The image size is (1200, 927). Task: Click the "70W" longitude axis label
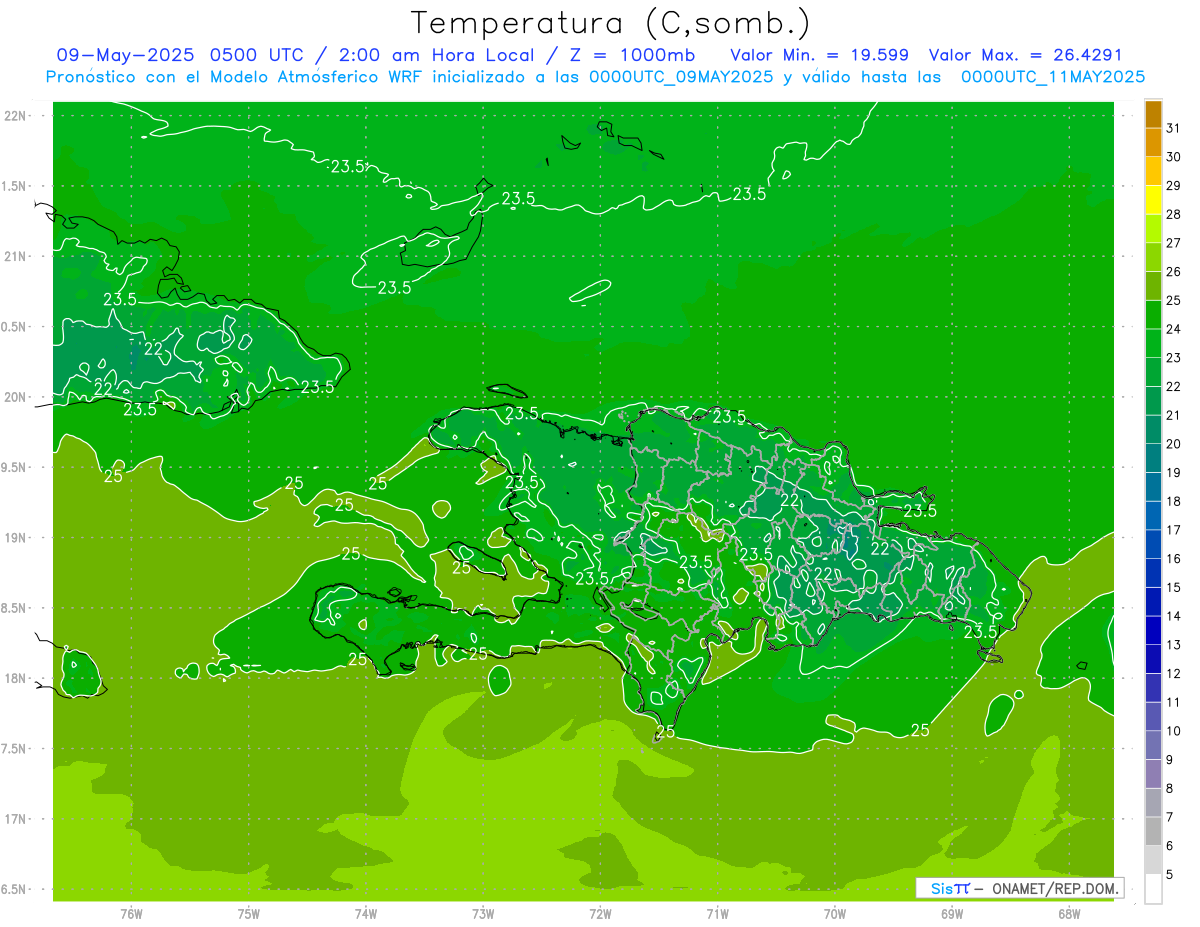(834, 914)
